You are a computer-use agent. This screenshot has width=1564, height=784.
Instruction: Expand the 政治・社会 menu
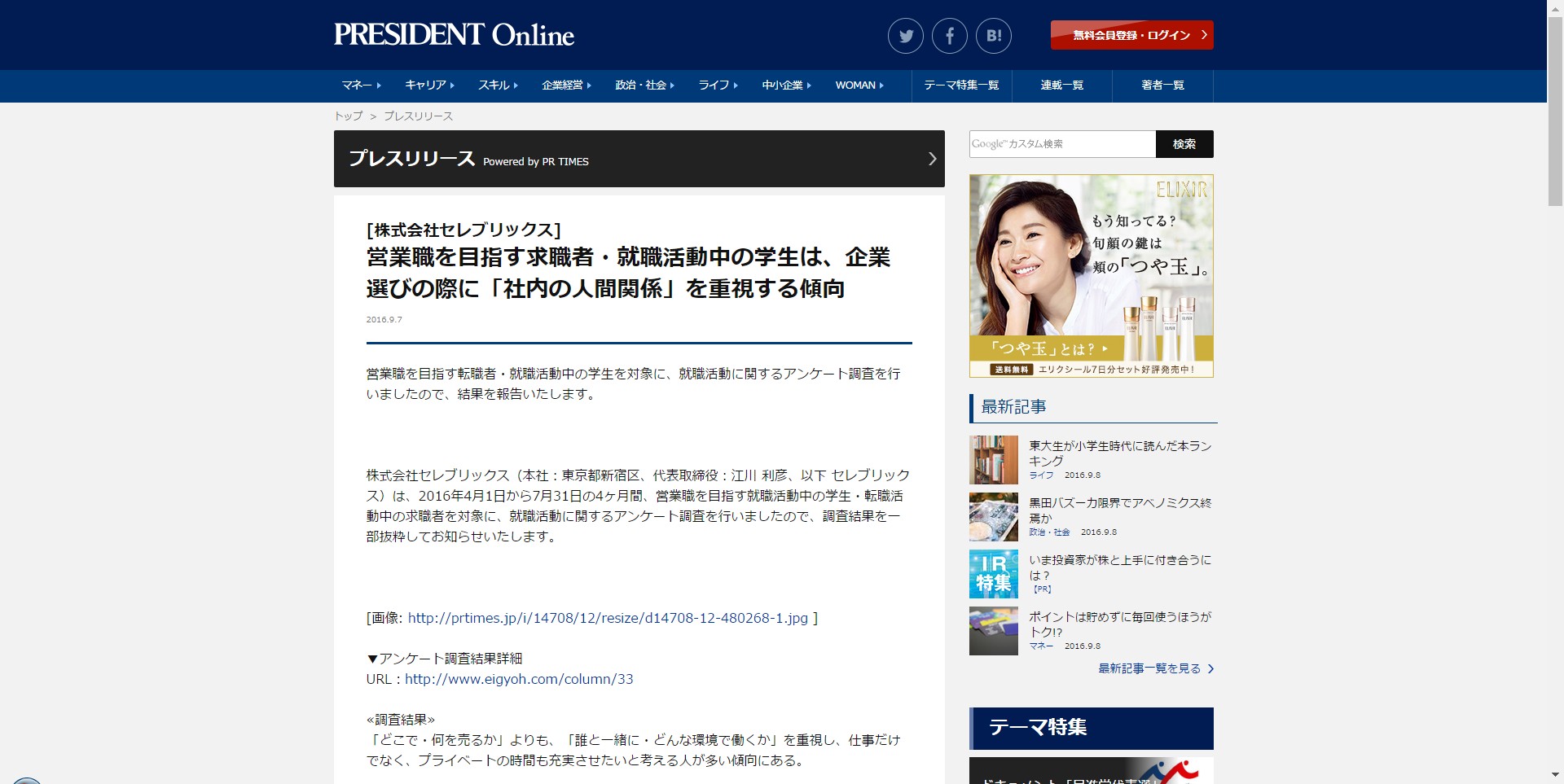(645, 85)
